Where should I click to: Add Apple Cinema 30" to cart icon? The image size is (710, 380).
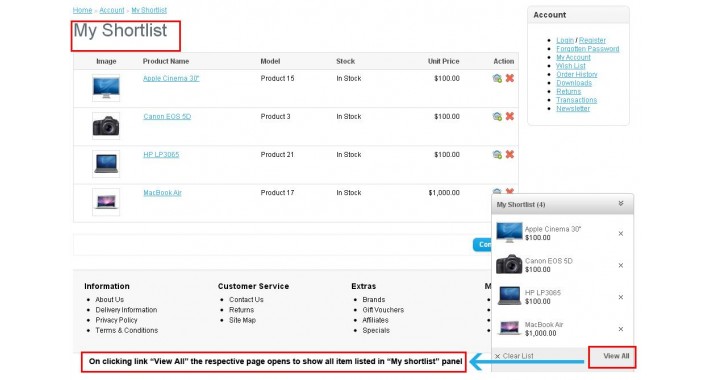coord(497,78)
